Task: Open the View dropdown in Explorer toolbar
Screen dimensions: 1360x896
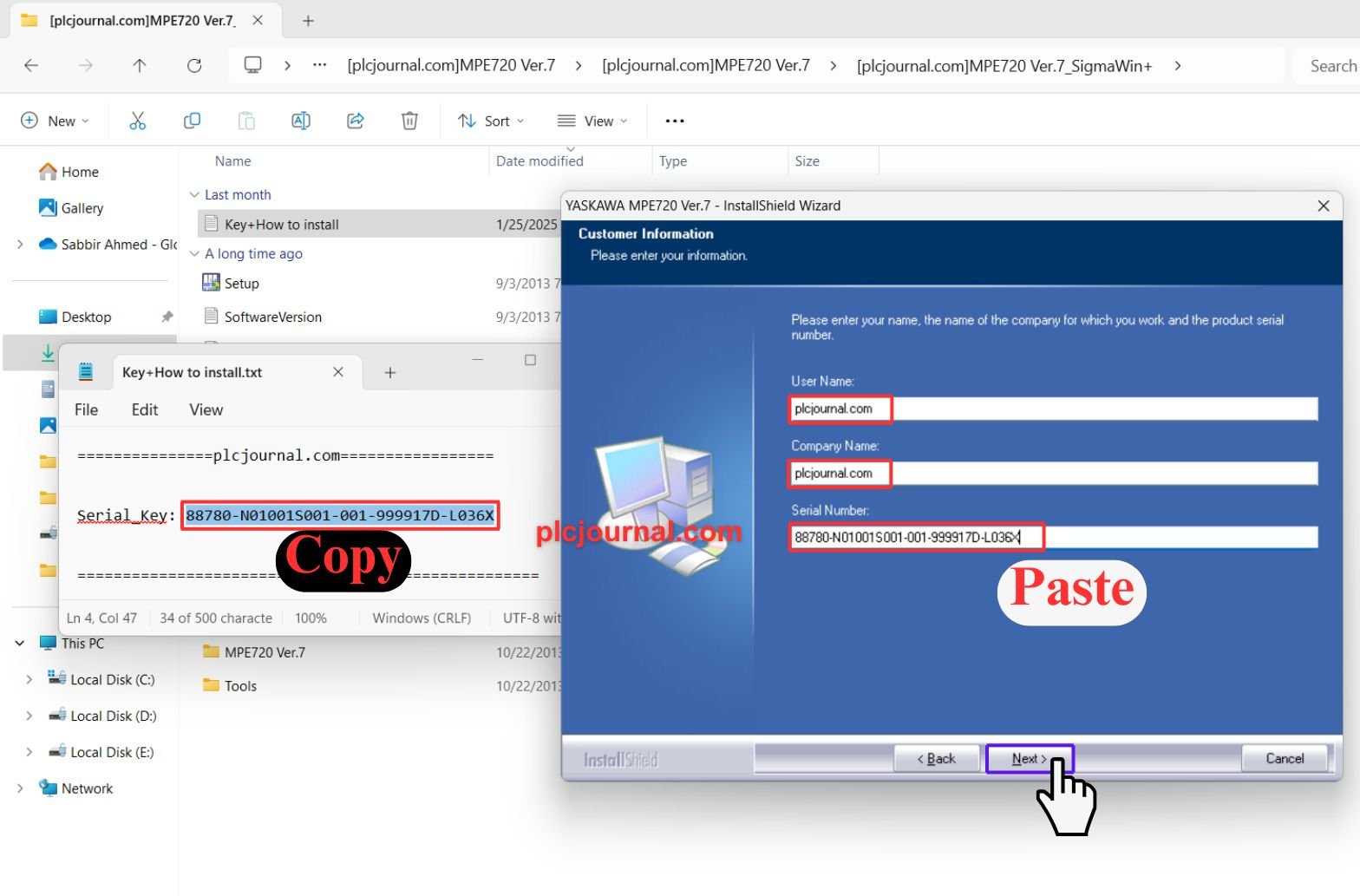Action: (x=592, y=121)
